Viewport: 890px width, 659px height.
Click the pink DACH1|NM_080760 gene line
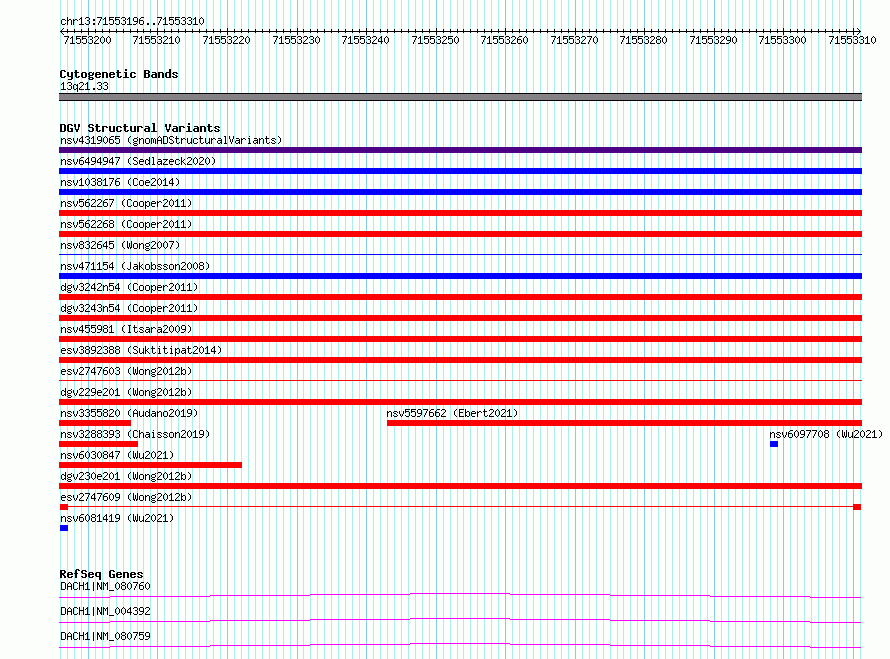(x=460, y=595)
